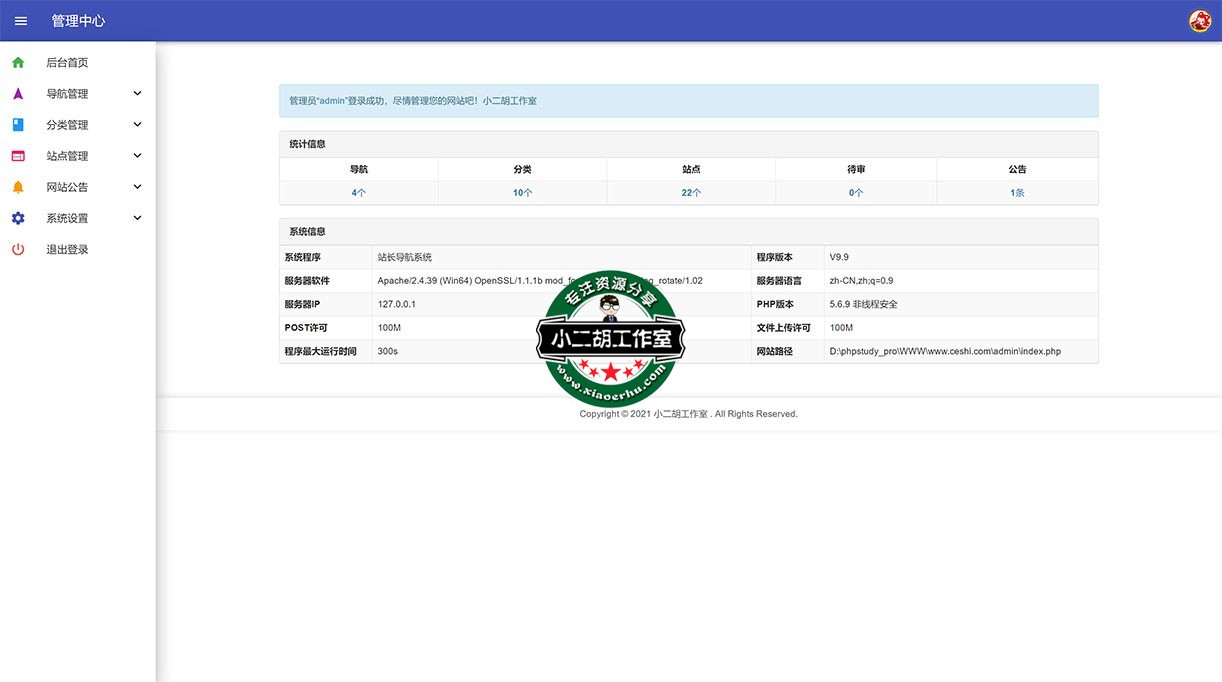Click the blue system settings gear icon
Viewport: 1222px width, 682px height.
pos(18,218)
